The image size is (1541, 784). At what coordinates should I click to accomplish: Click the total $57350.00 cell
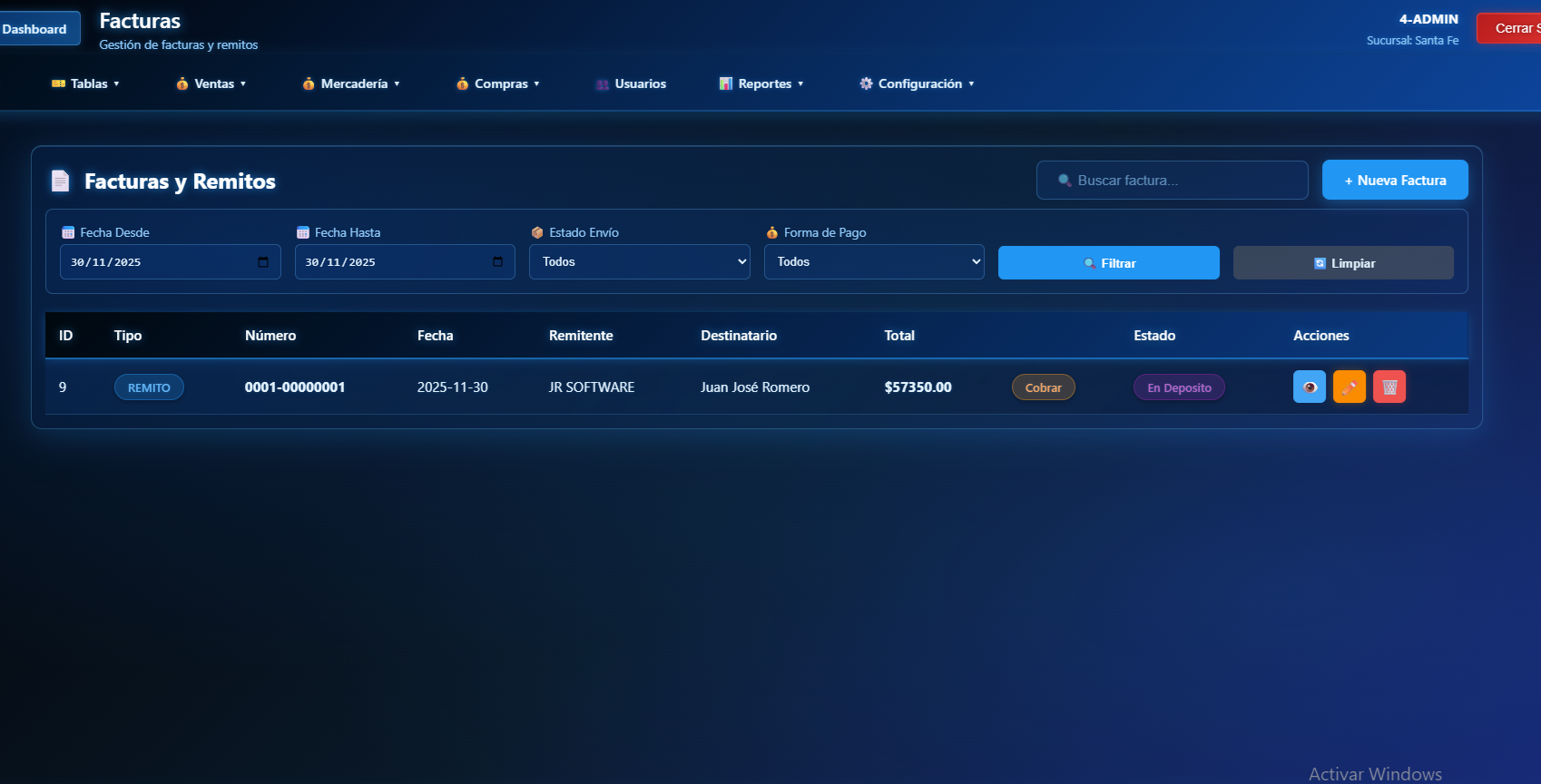coord(918,387)
